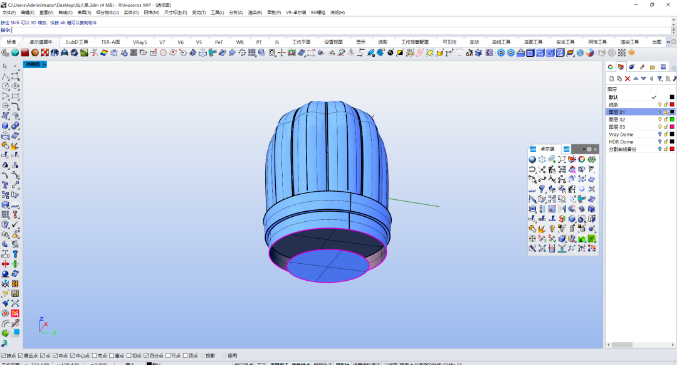Open the blue monitor icon panel tab
The image size is (677, 365).
(x=663, y=67)
